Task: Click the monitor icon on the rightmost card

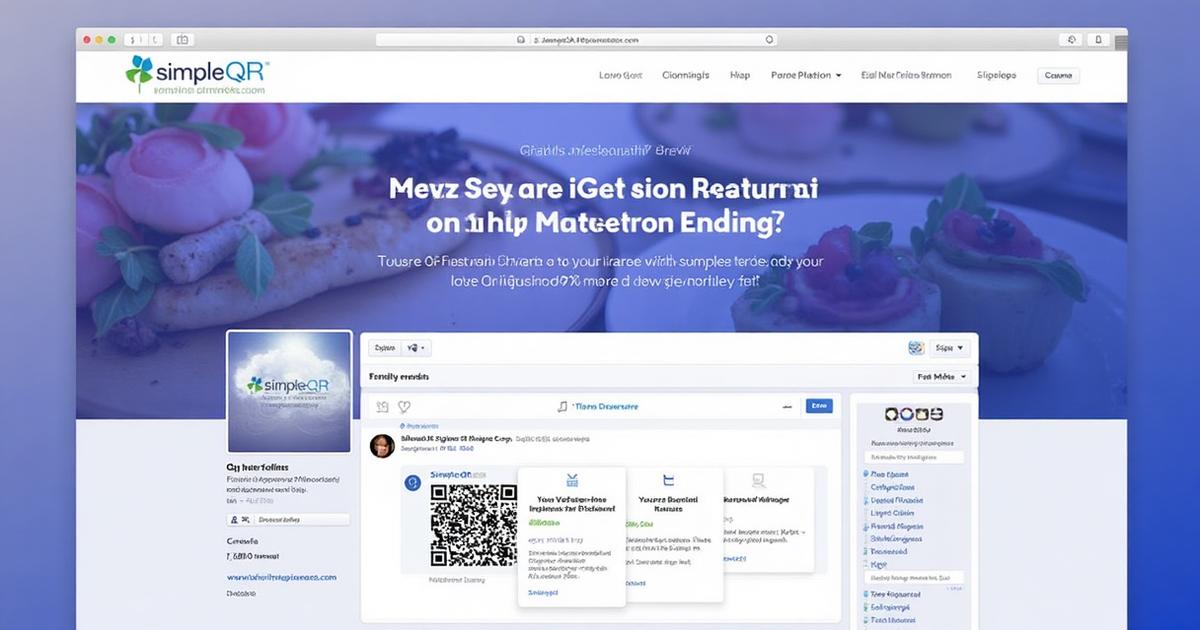Action: (x=757, y=481)
